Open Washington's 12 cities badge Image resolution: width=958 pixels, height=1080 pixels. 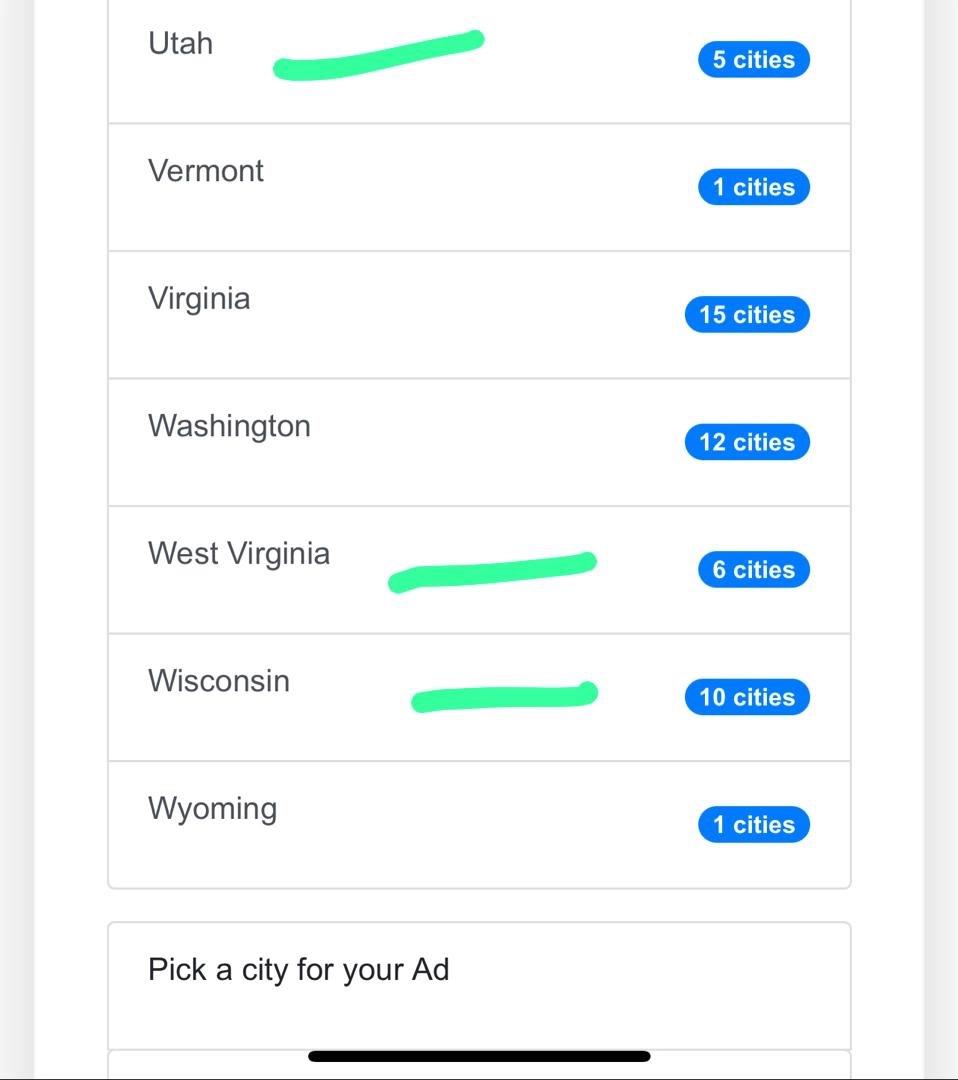(746, 442)
